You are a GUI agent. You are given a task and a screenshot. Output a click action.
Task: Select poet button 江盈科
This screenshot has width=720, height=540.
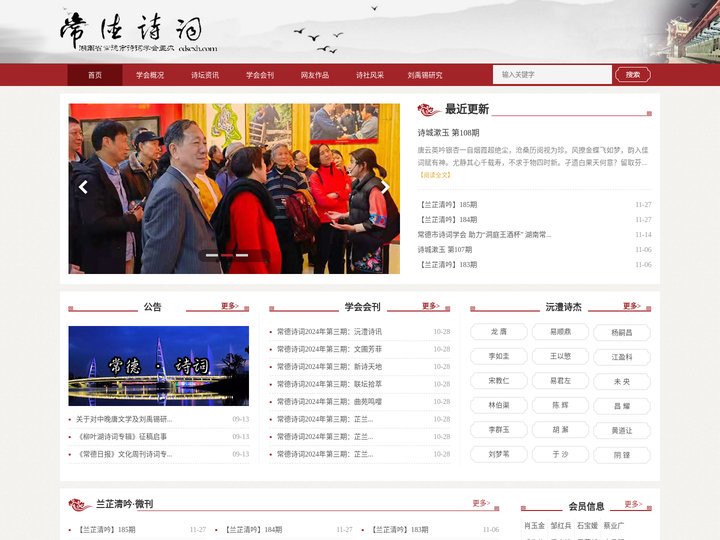(x=622, y=357)
